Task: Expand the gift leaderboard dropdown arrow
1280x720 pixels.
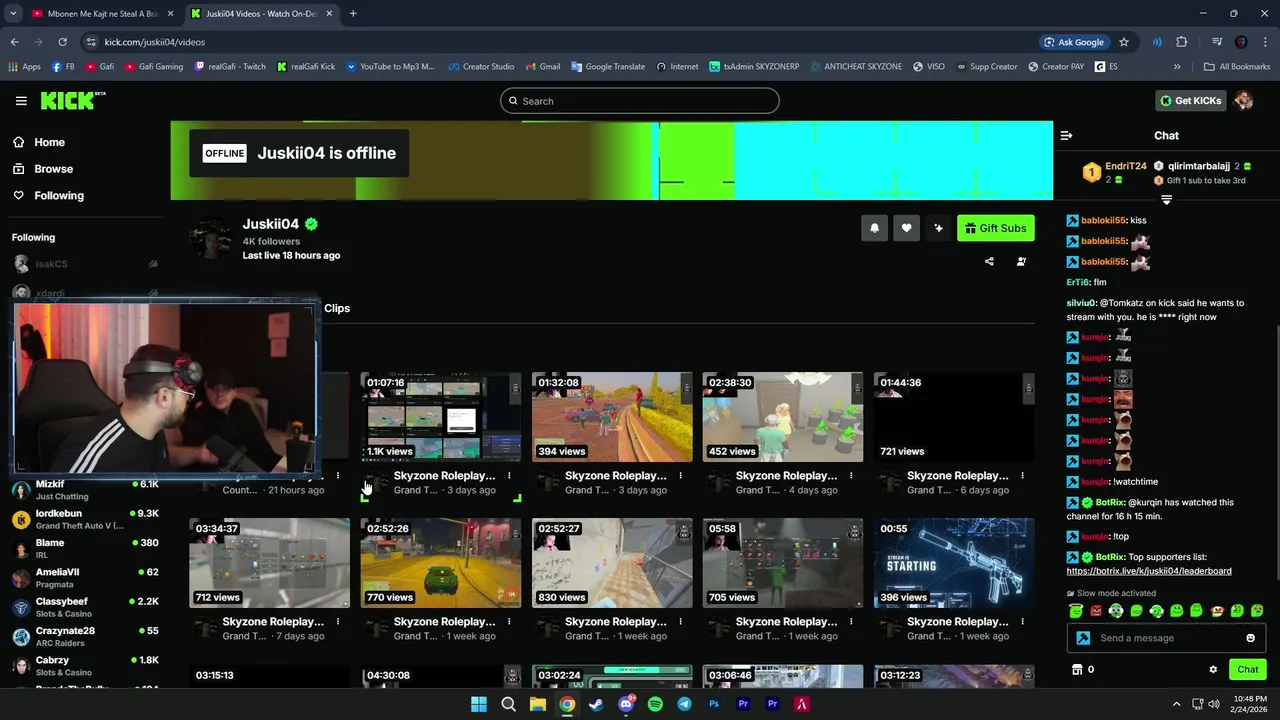Action: 1166,200
